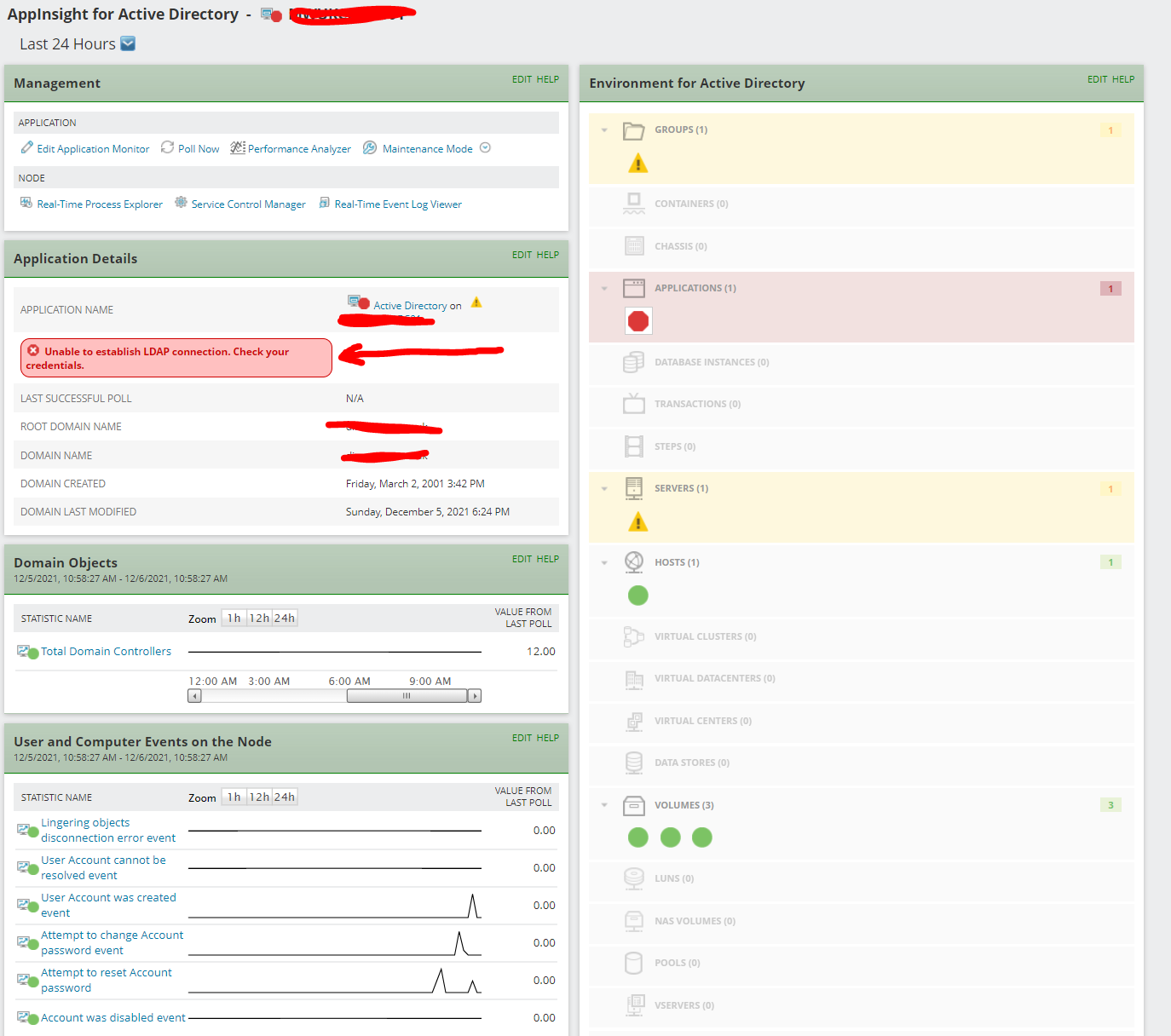
Task: Click EDIT in the User and Computer Events header
Action: pyautogui.click(x=522, y=738)
